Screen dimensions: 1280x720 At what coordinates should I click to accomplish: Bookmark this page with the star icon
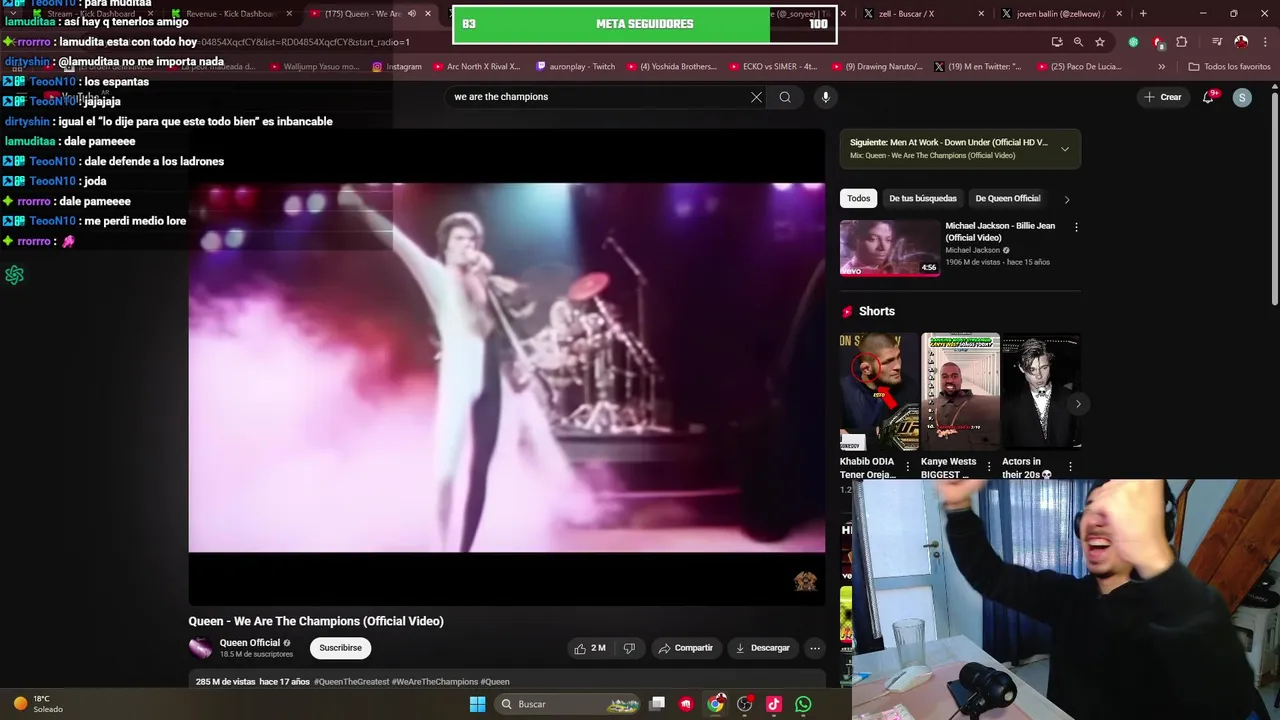1100,42
